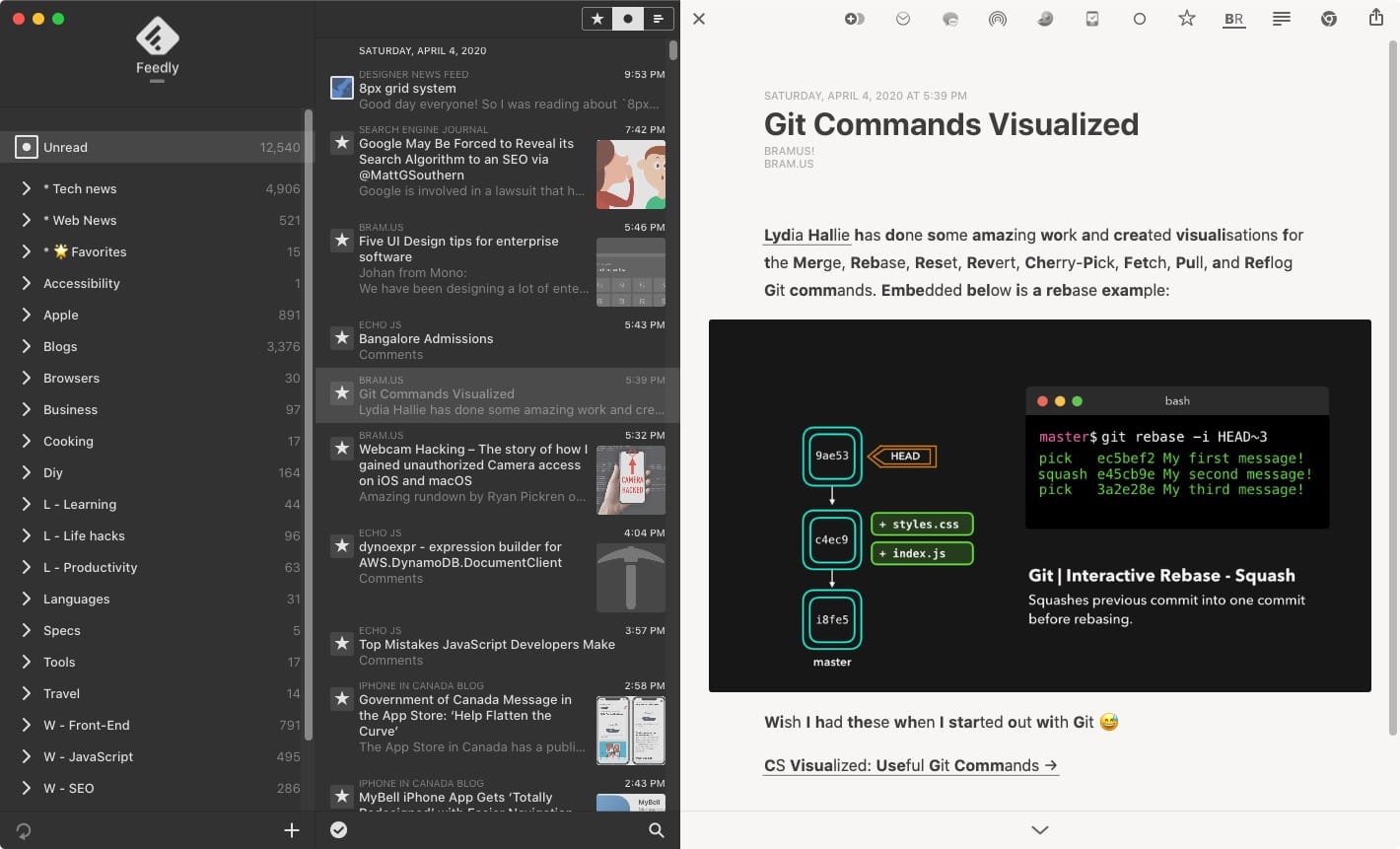This screenshot has height=849, width=1400.
Task: Select the W - JavaScript folder
Action: coord(158,756)
